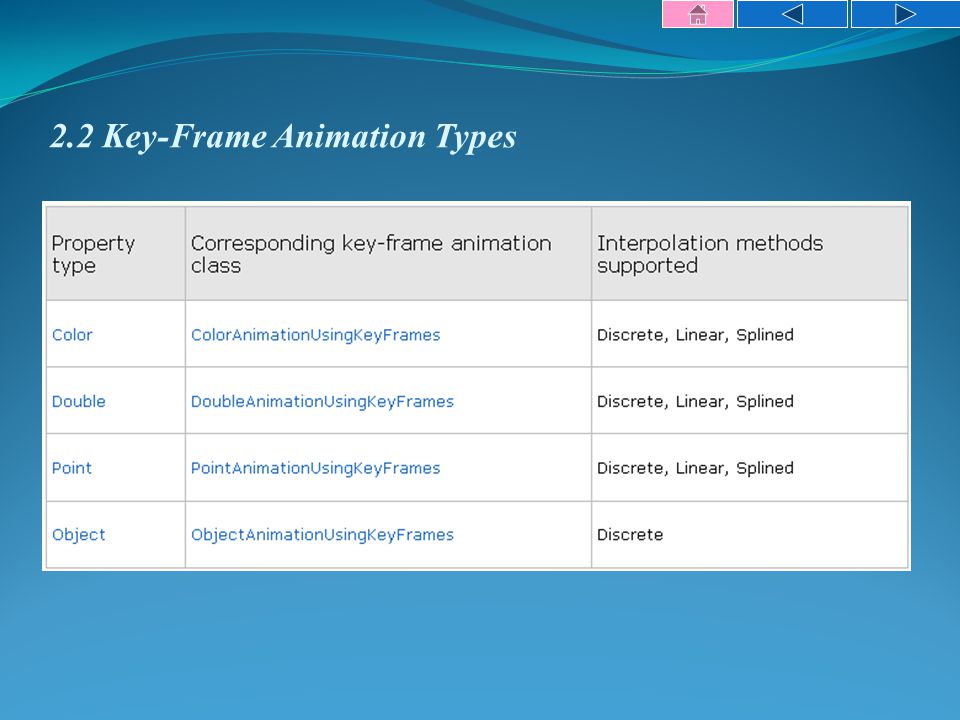Click the pink home icon button

(x=697, y=14)
